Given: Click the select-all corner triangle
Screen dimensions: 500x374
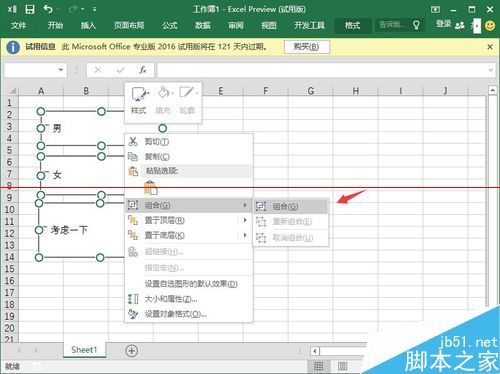Looking at the screenshot, I should pos(12,91).
